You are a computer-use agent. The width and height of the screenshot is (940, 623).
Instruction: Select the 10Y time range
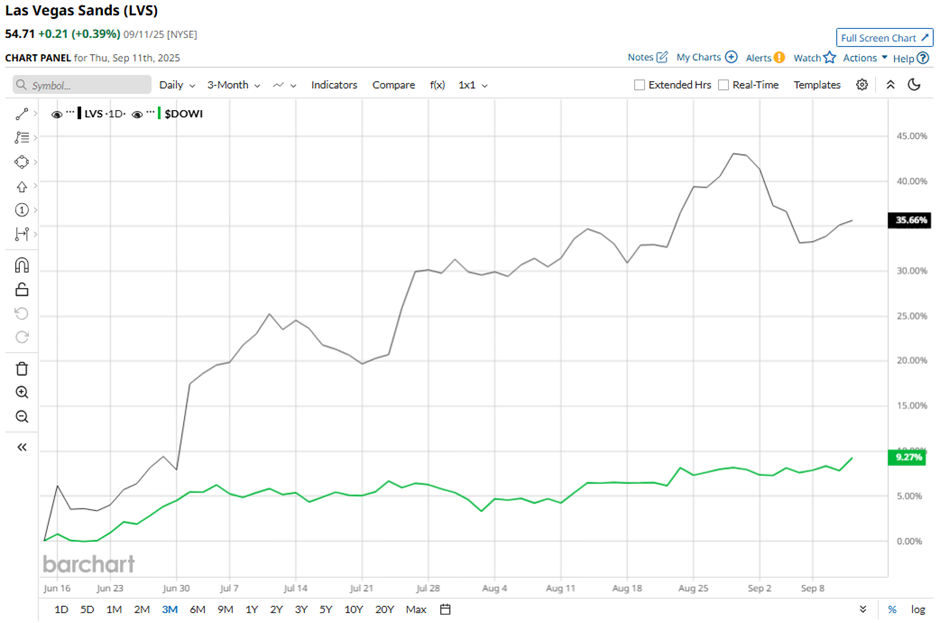tap(354, 609)
